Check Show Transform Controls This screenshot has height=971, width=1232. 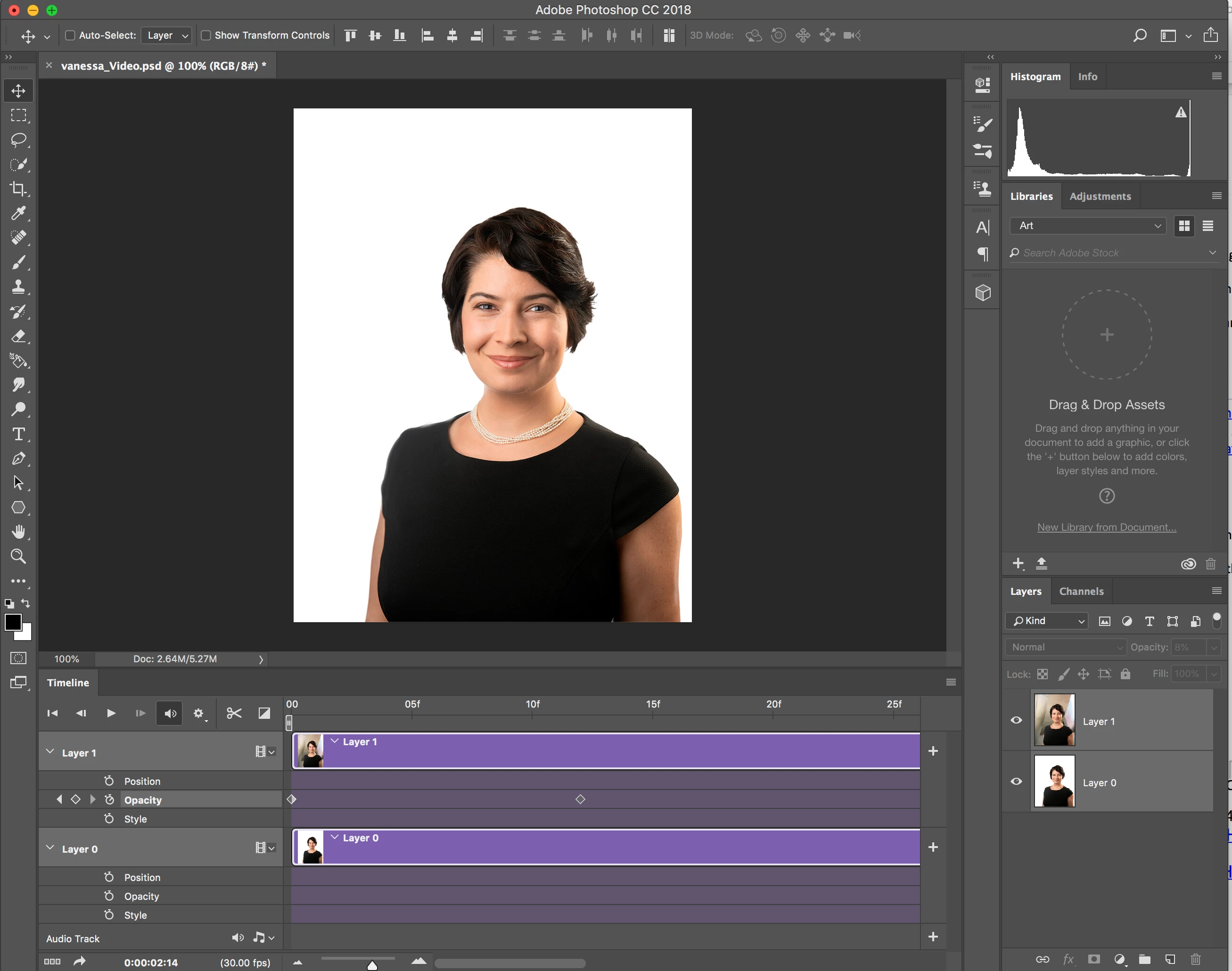click(206, 35)
